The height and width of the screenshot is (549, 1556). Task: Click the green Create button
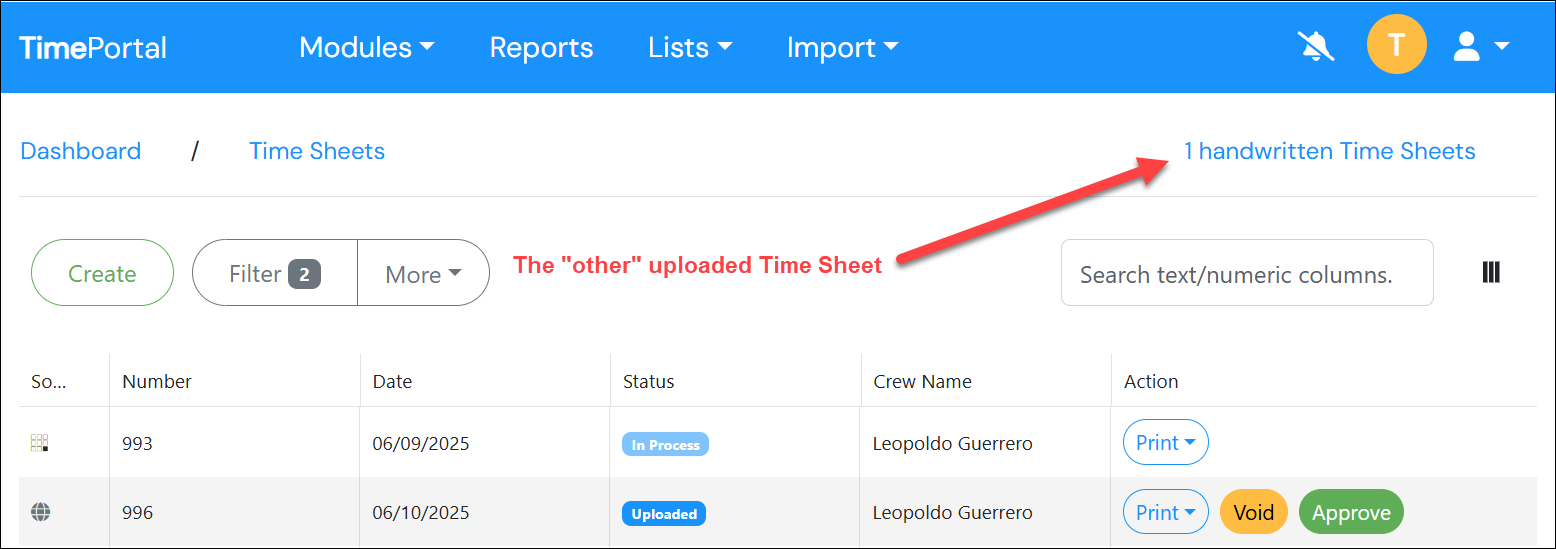102,273
